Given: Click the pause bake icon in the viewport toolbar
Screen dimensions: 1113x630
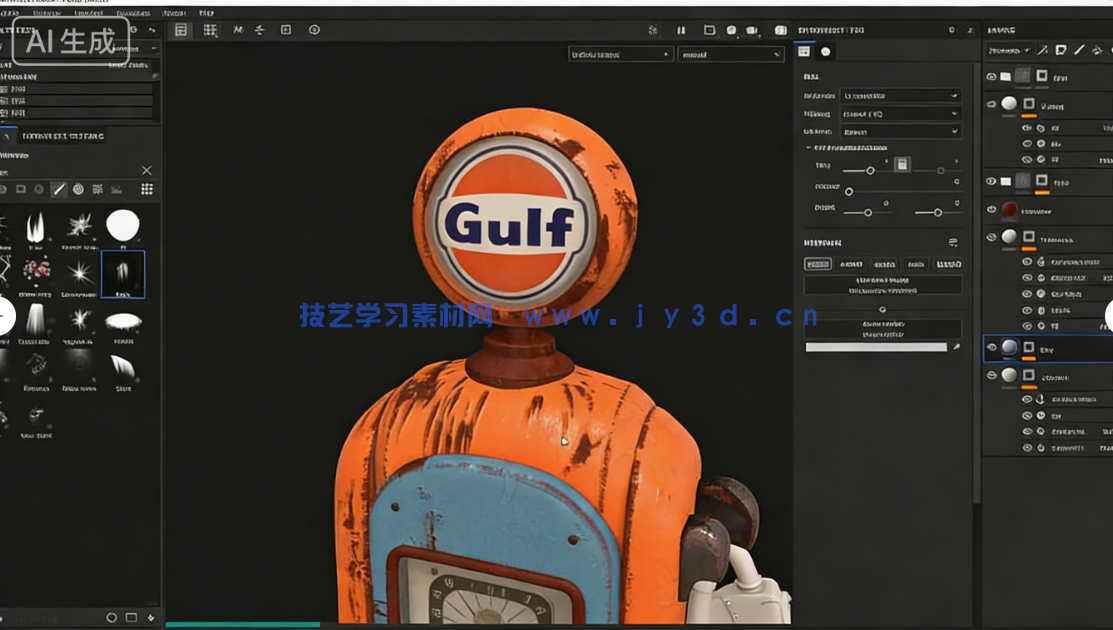Looking at the screenshot, I should tap(681, 31).
